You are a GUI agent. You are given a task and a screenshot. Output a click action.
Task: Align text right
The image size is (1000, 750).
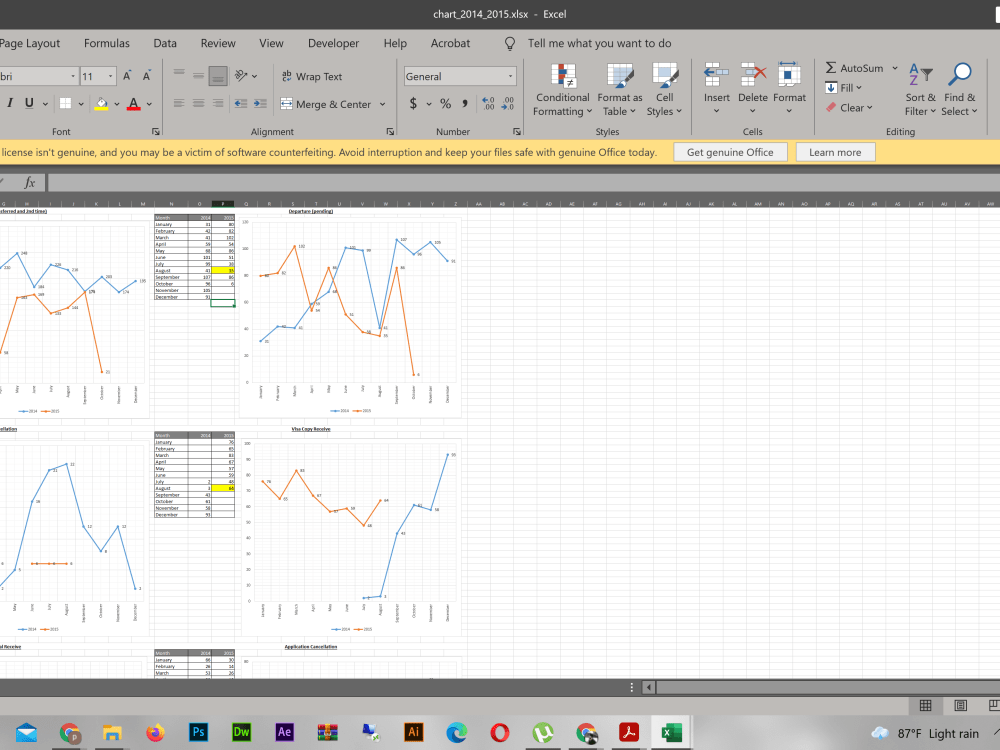[x=218, y=103]
